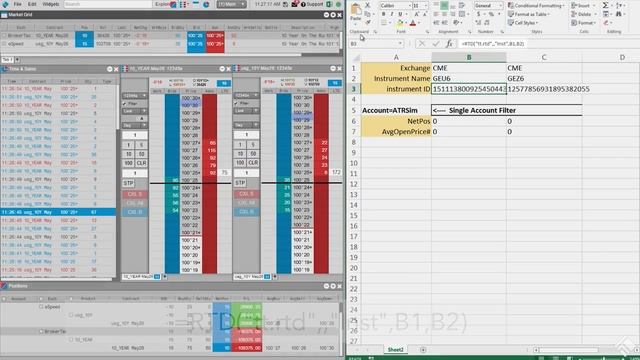640x360 pixels.
Task: Open the Edit menu in TT
Action: point(32,4)
